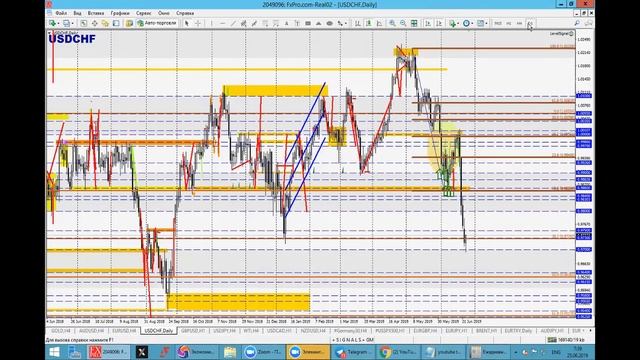Open the periodicity clock icon
The width and height of the screenshot is (640, 360).
coord(466,23)
